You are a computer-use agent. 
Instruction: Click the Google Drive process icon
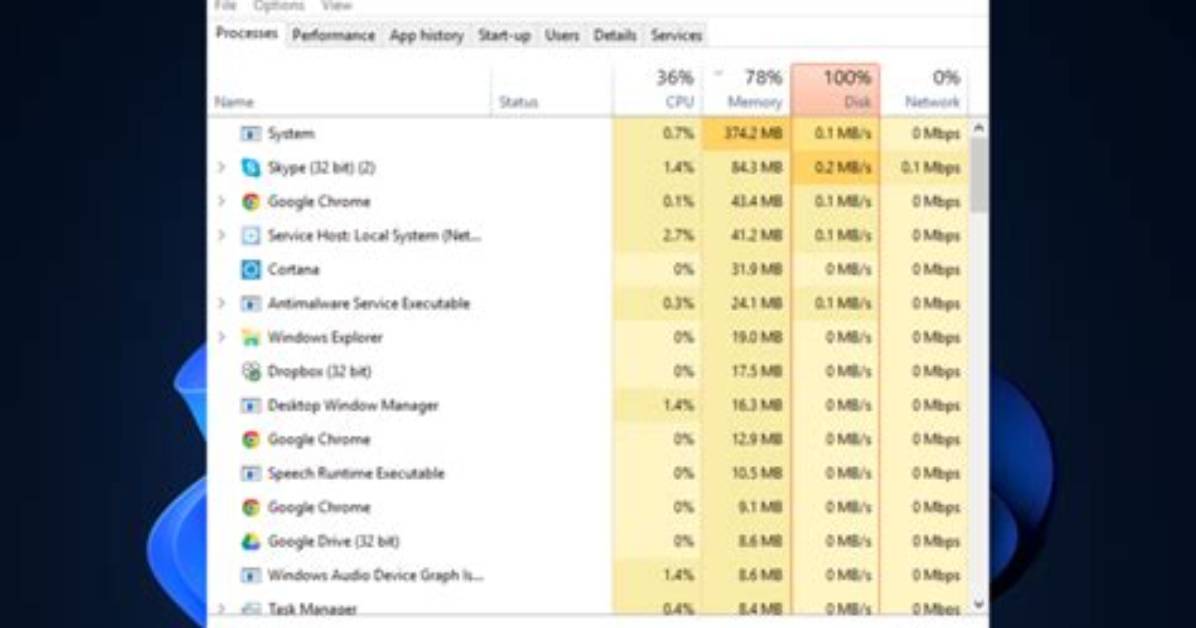point(250,541)
